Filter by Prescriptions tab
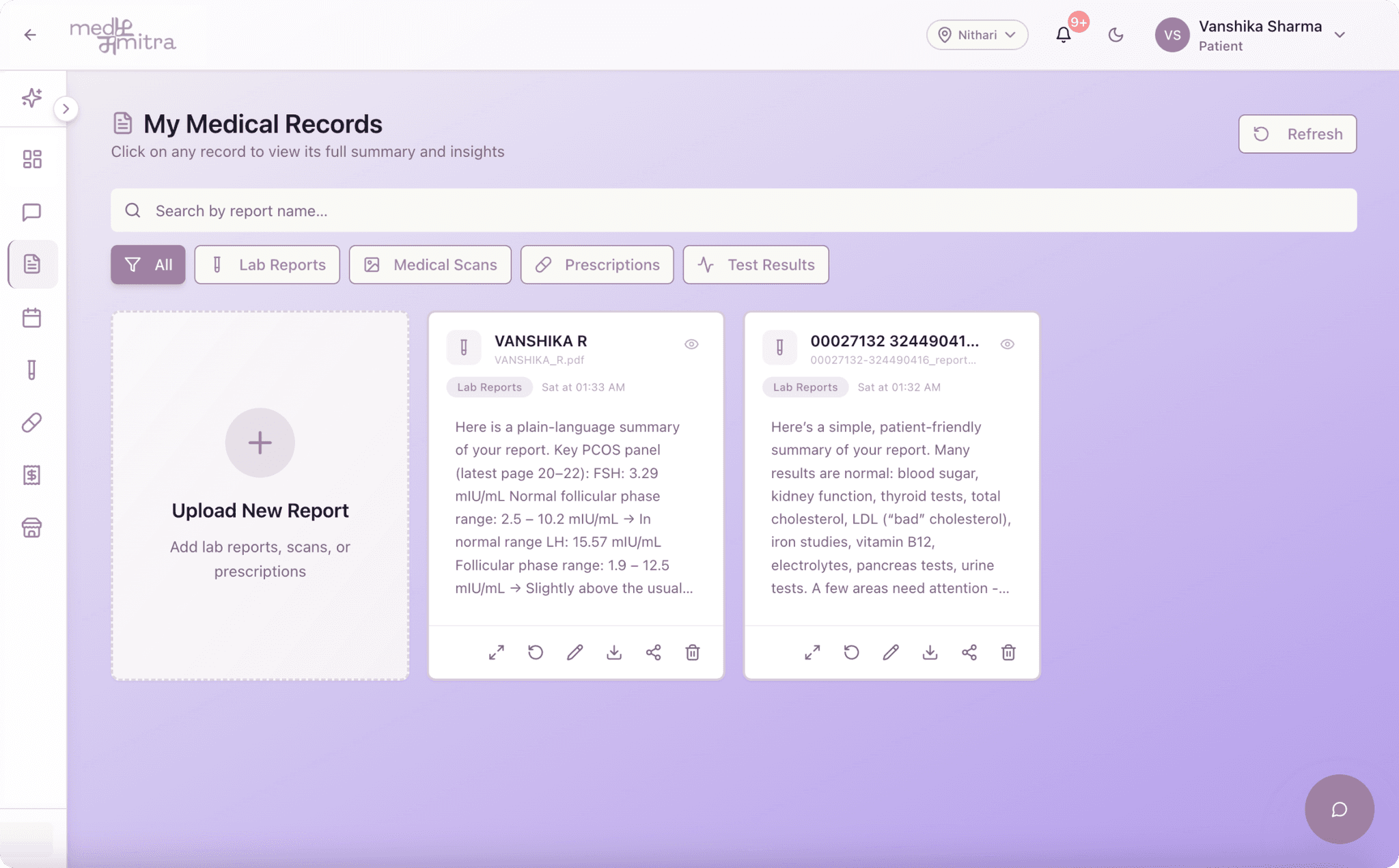 596,264
